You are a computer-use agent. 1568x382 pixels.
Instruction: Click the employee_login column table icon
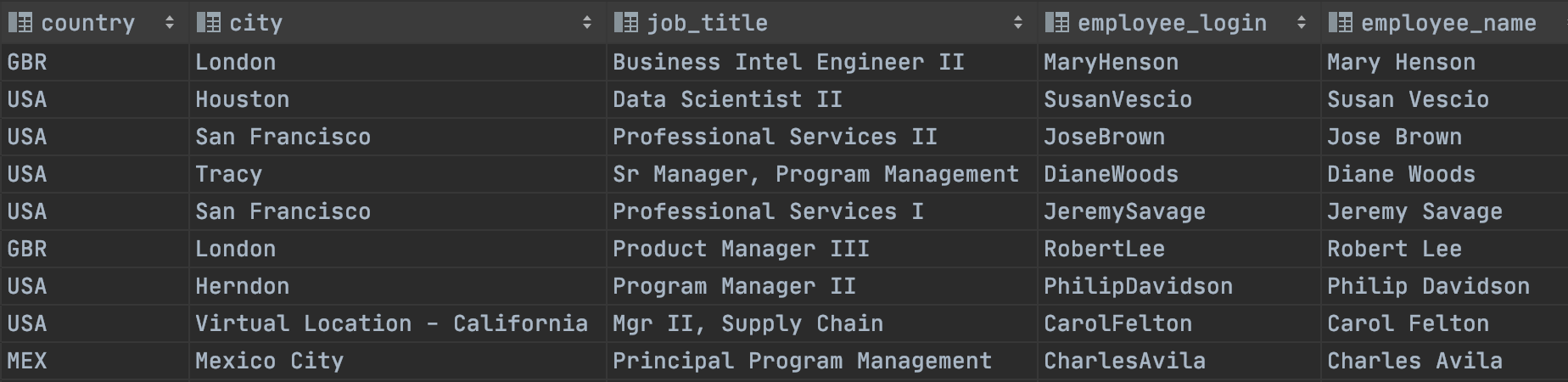(x=1057, y=23)
